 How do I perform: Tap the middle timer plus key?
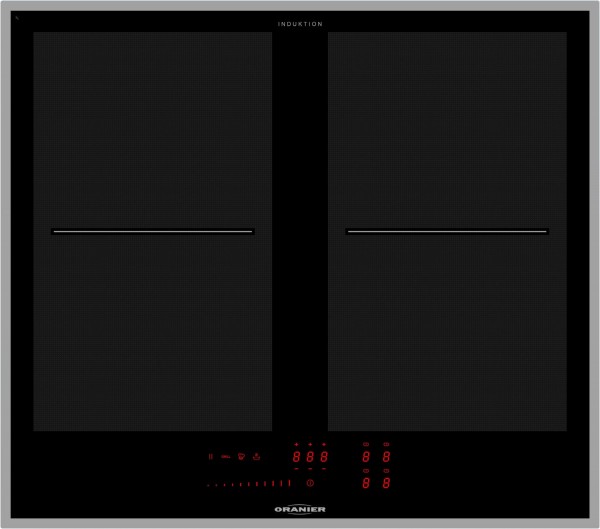(310, 444)
